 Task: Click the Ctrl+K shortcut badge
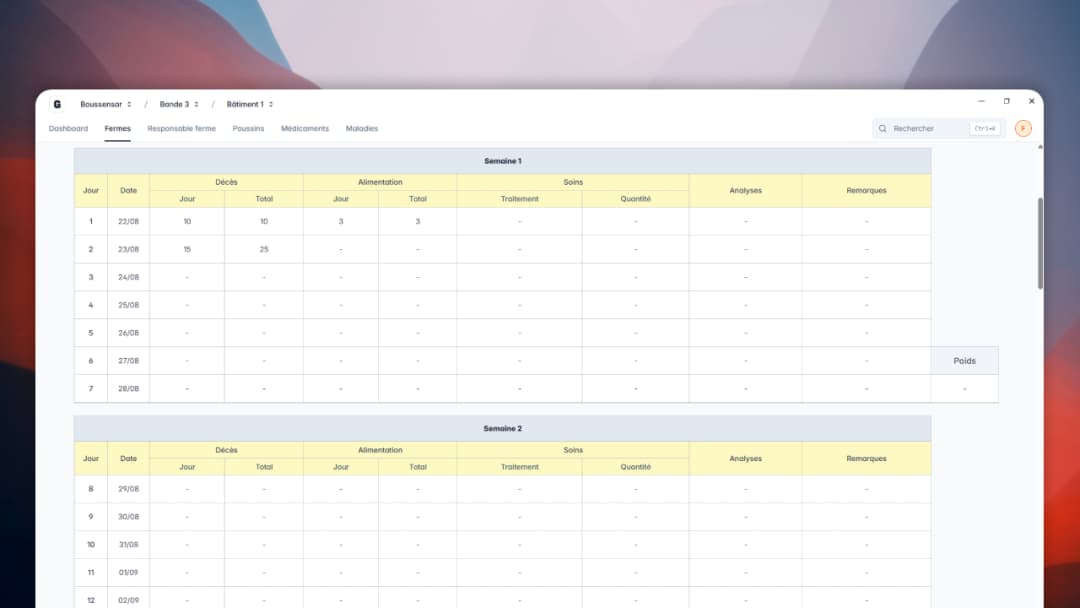(985, 128)
